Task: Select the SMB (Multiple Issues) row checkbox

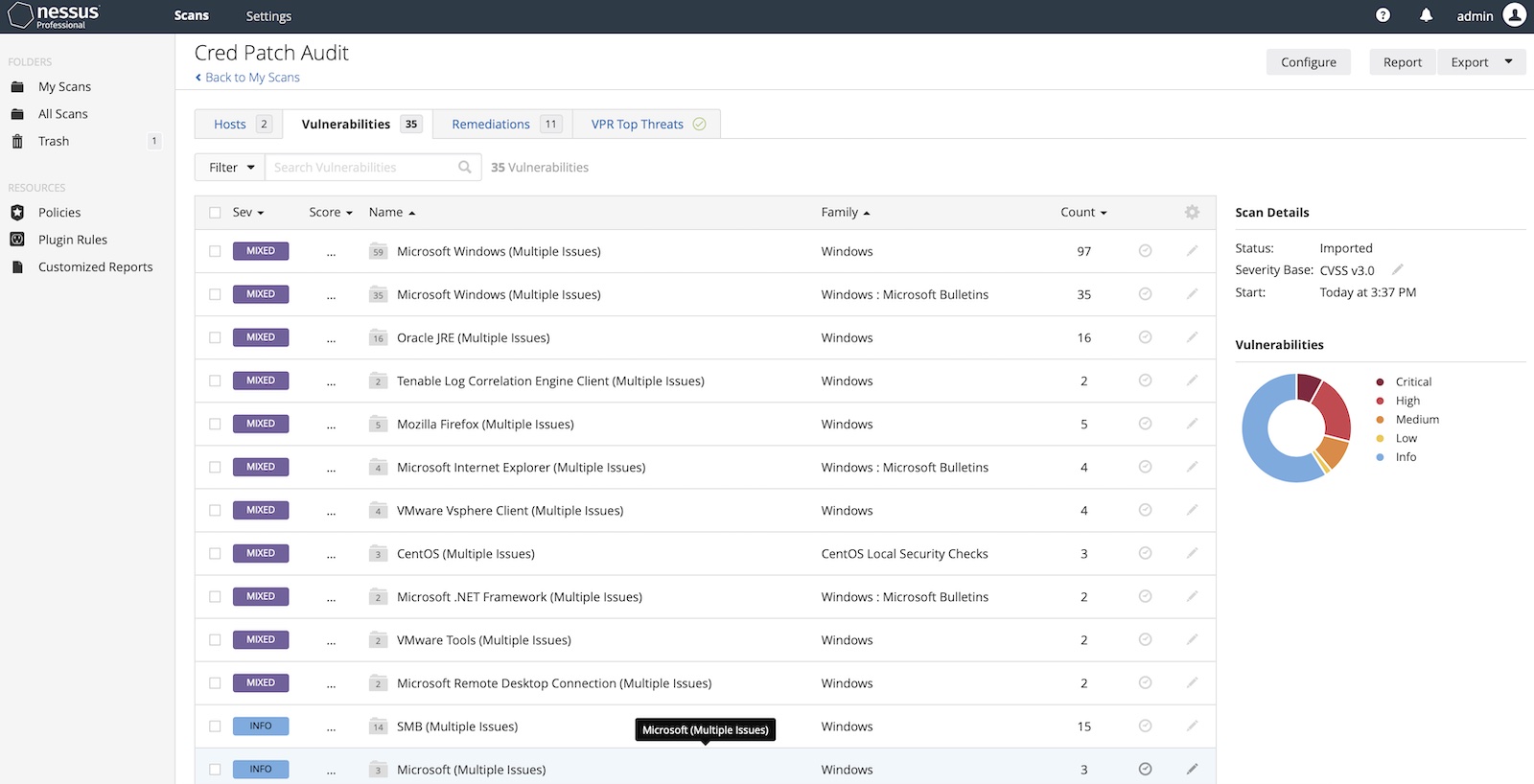Action: (215, 726)
